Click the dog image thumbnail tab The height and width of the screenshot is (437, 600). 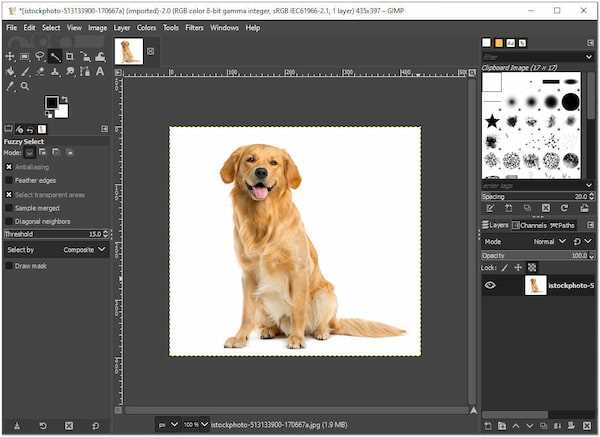click(x=129, y=51)
